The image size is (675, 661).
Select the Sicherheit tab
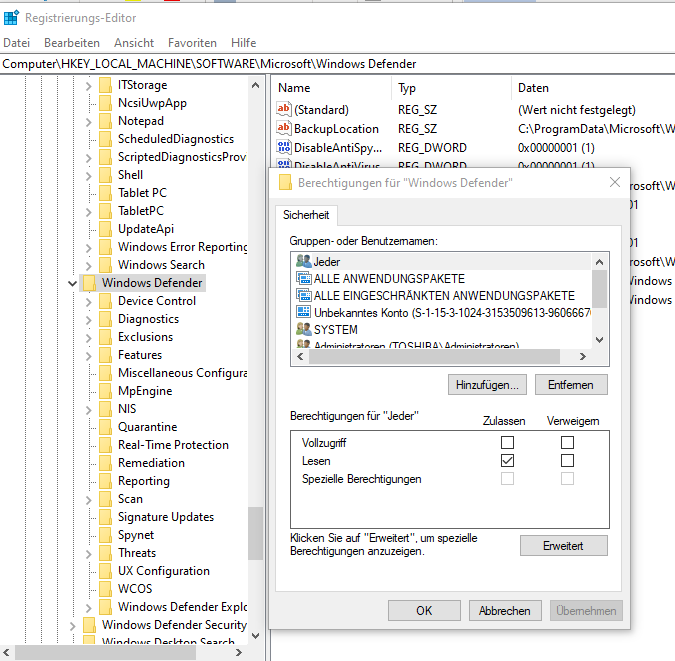click(306, 215)
